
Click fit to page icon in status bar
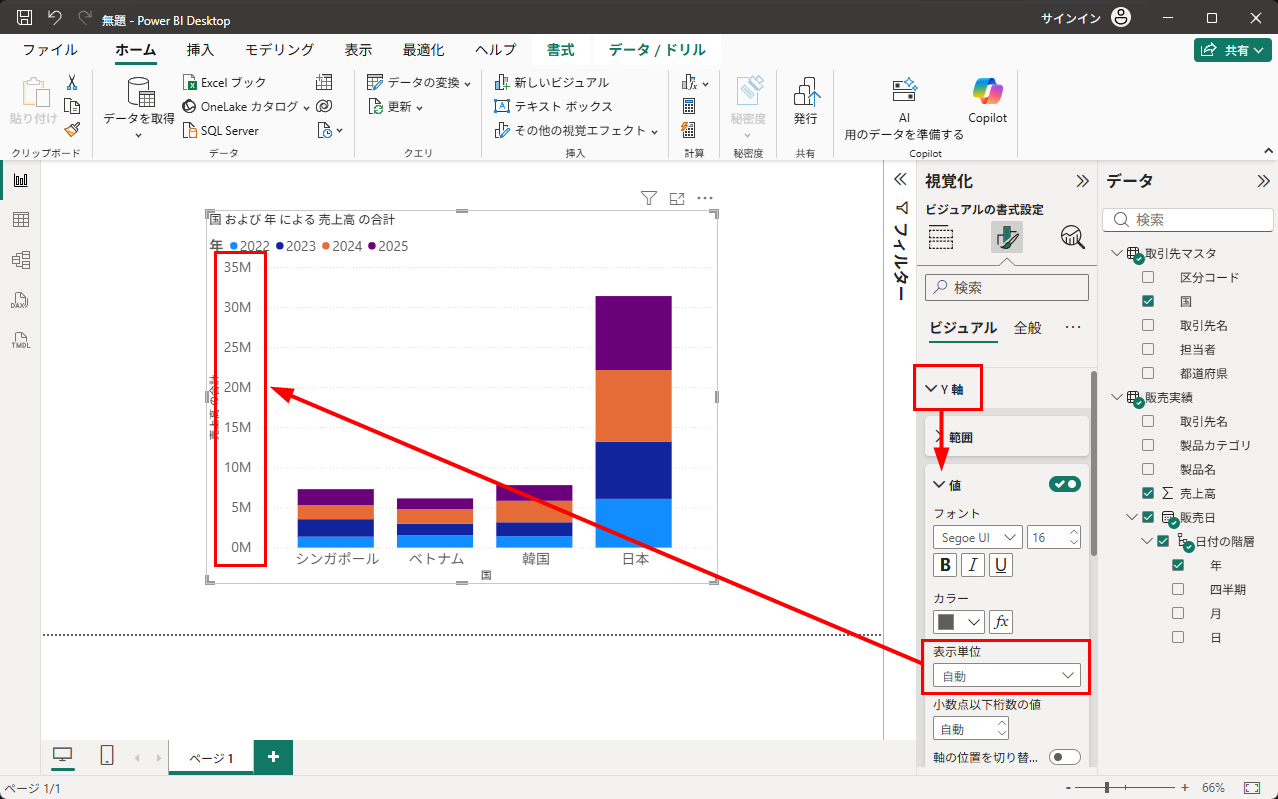tap(1251, 788)
